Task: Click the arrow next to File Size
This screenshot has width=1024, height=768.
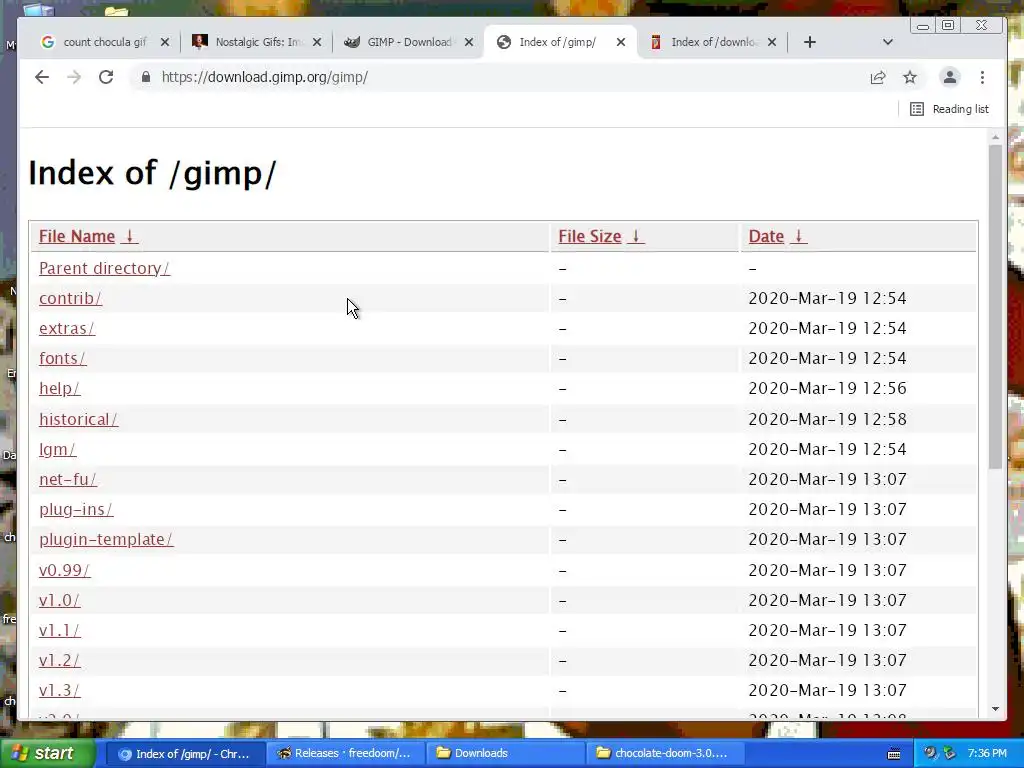Action: click(x=635, y=236)
